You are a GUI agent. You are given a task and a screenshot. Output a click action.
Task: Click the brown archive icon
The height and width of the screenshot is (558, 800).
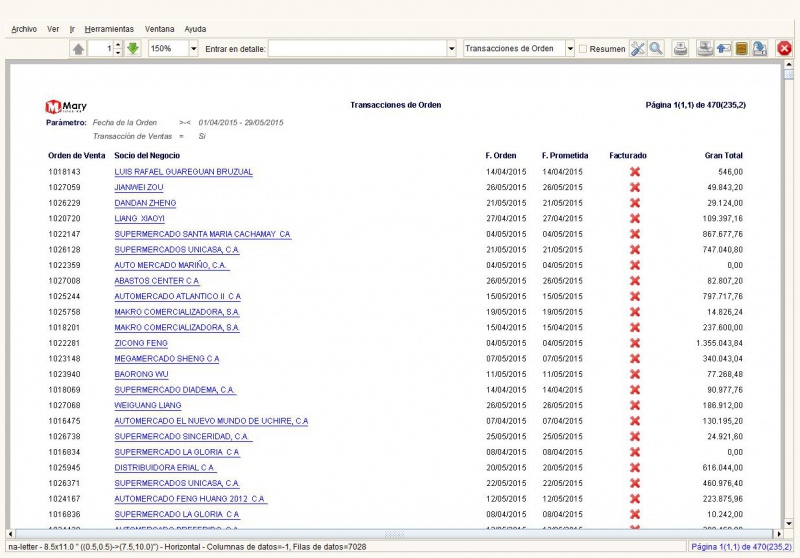point(741,49)
